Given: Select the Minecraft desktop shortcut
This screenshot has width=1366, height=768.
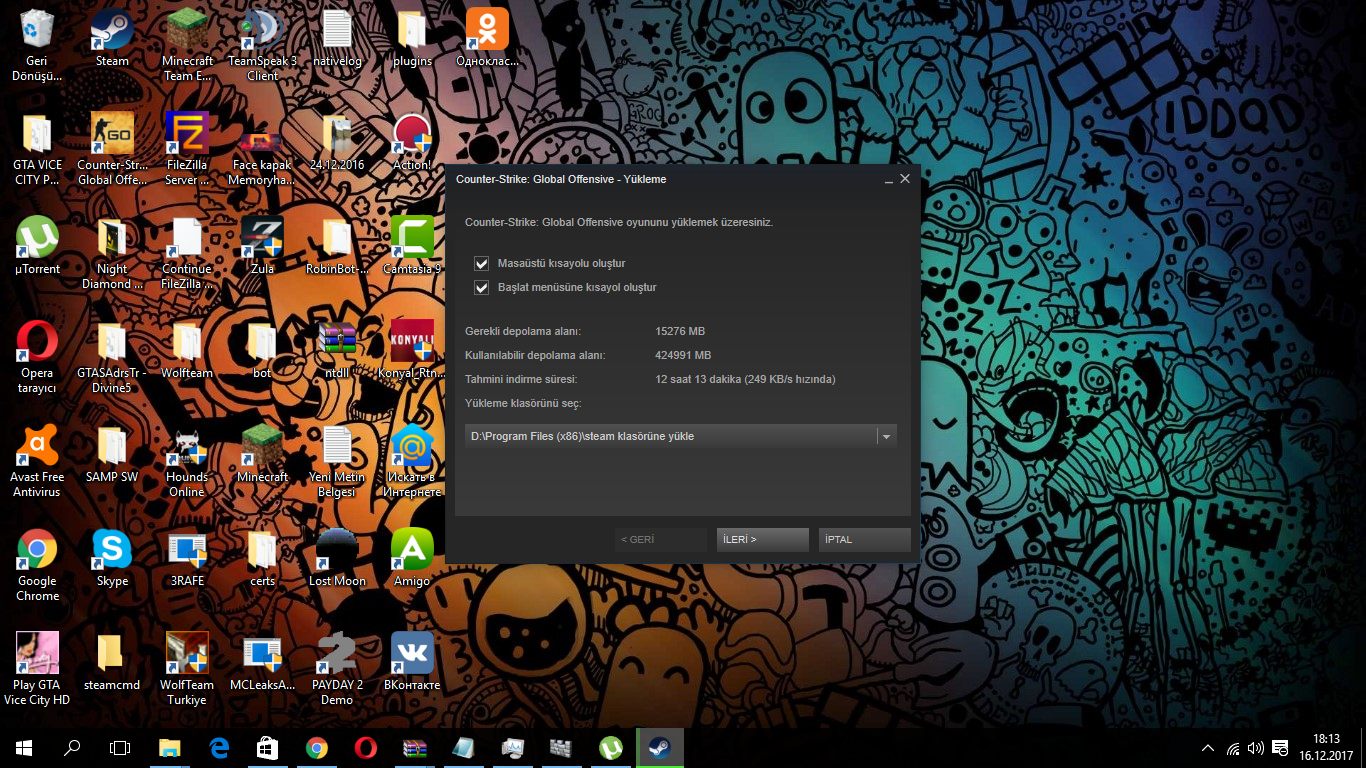Looking at the screenshot, I should pos(262,454).
